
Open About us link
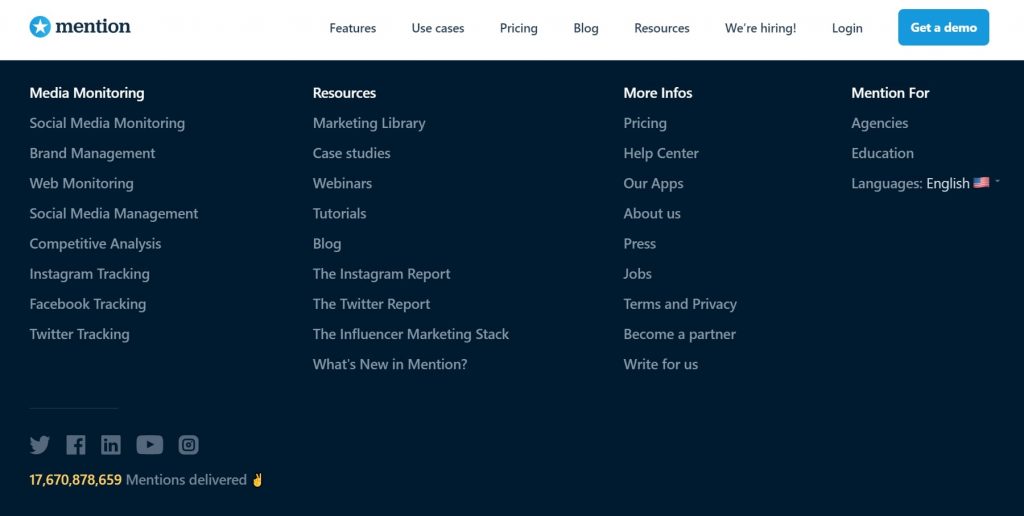point(652,214)
